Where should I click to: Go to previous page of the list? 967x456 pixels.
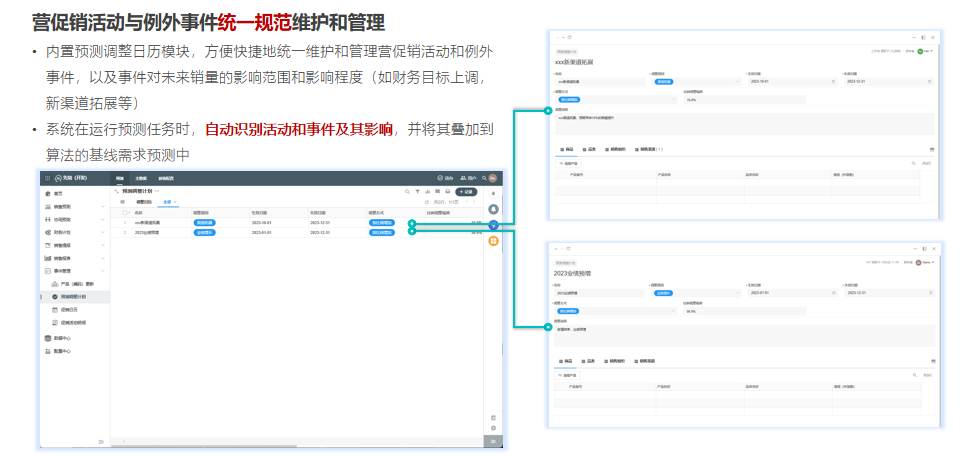pyautogui.click(x=466, y=202)
